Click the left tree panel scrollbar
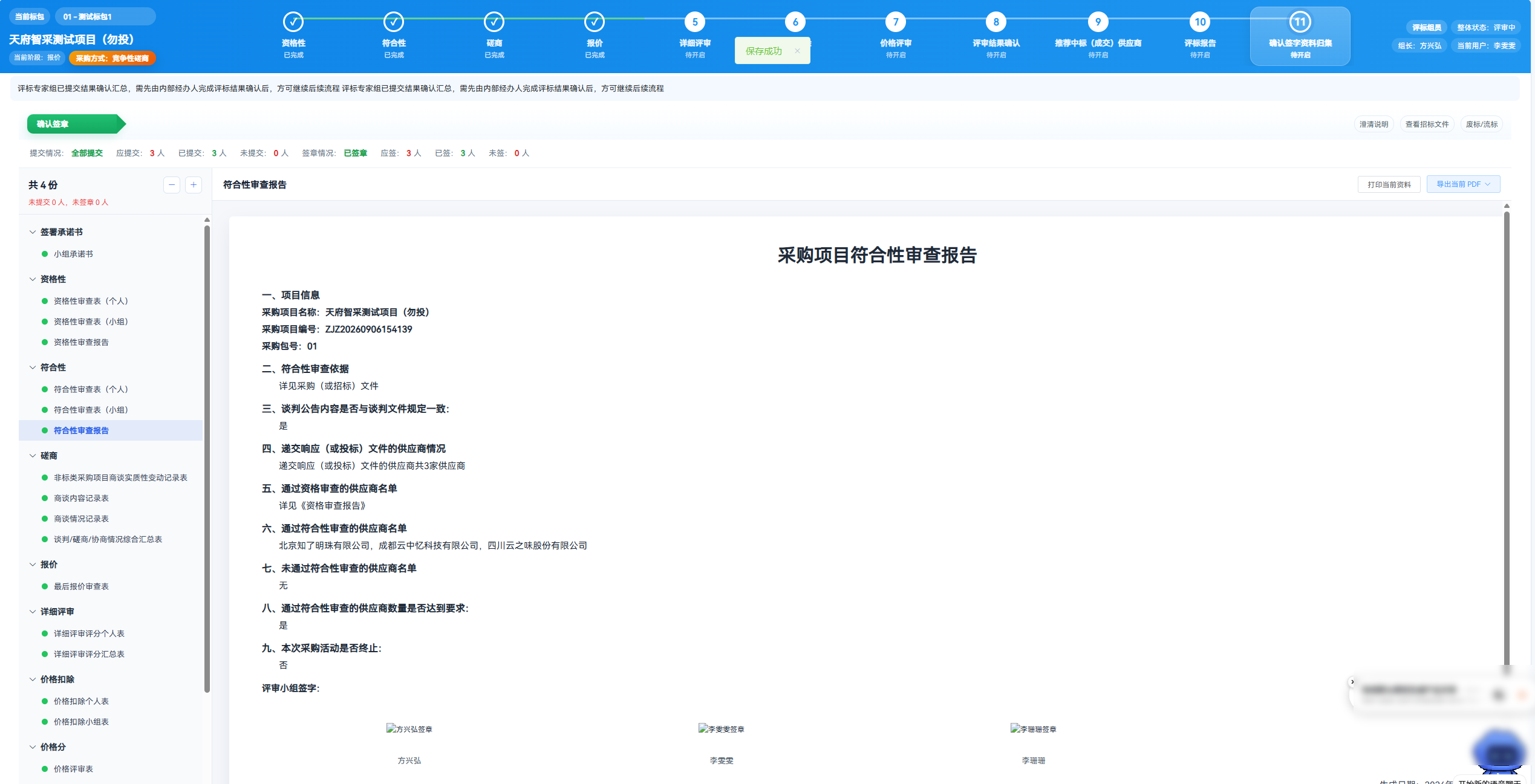The image size is (1535, 784). pos(207,459)
